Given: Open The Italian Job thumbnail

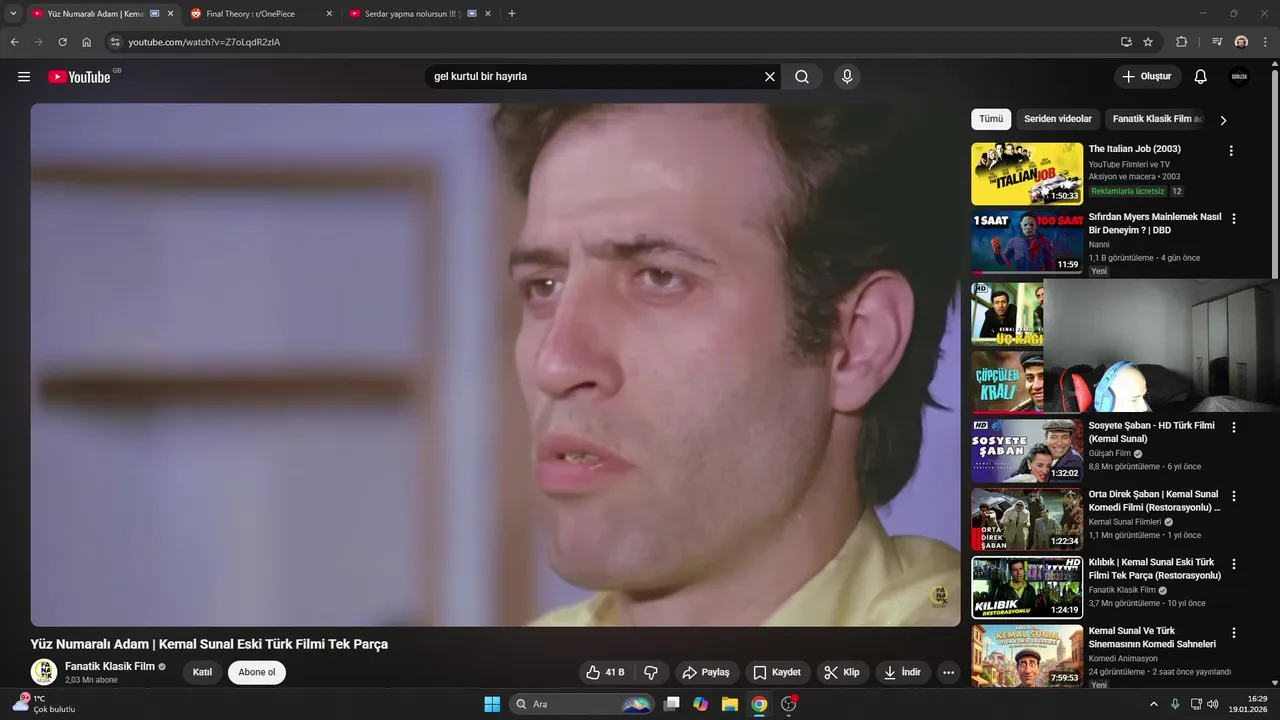Looking at the screenshot, I should pyautogui.click(x=1027, y=174).
